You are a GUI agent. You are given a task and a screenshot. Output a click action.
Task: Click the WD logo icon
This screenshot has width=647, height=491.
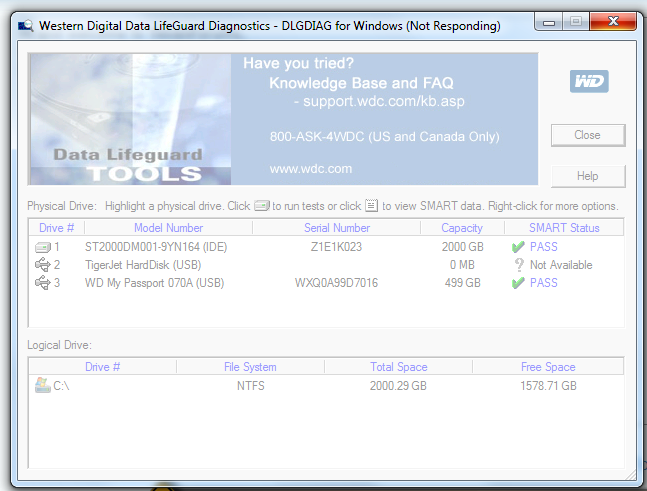589,81
